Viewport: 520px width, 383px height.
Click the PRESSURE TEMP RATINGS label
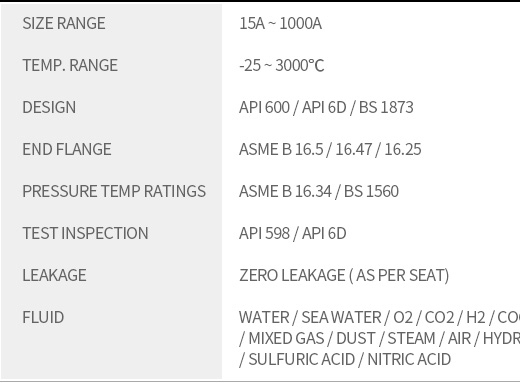point(114,191)
